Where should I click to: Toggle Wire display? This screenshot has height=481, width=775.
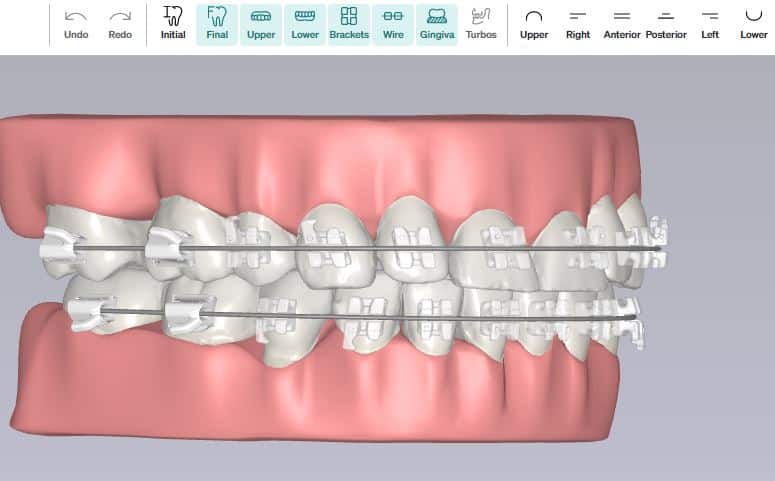(393, 24)
